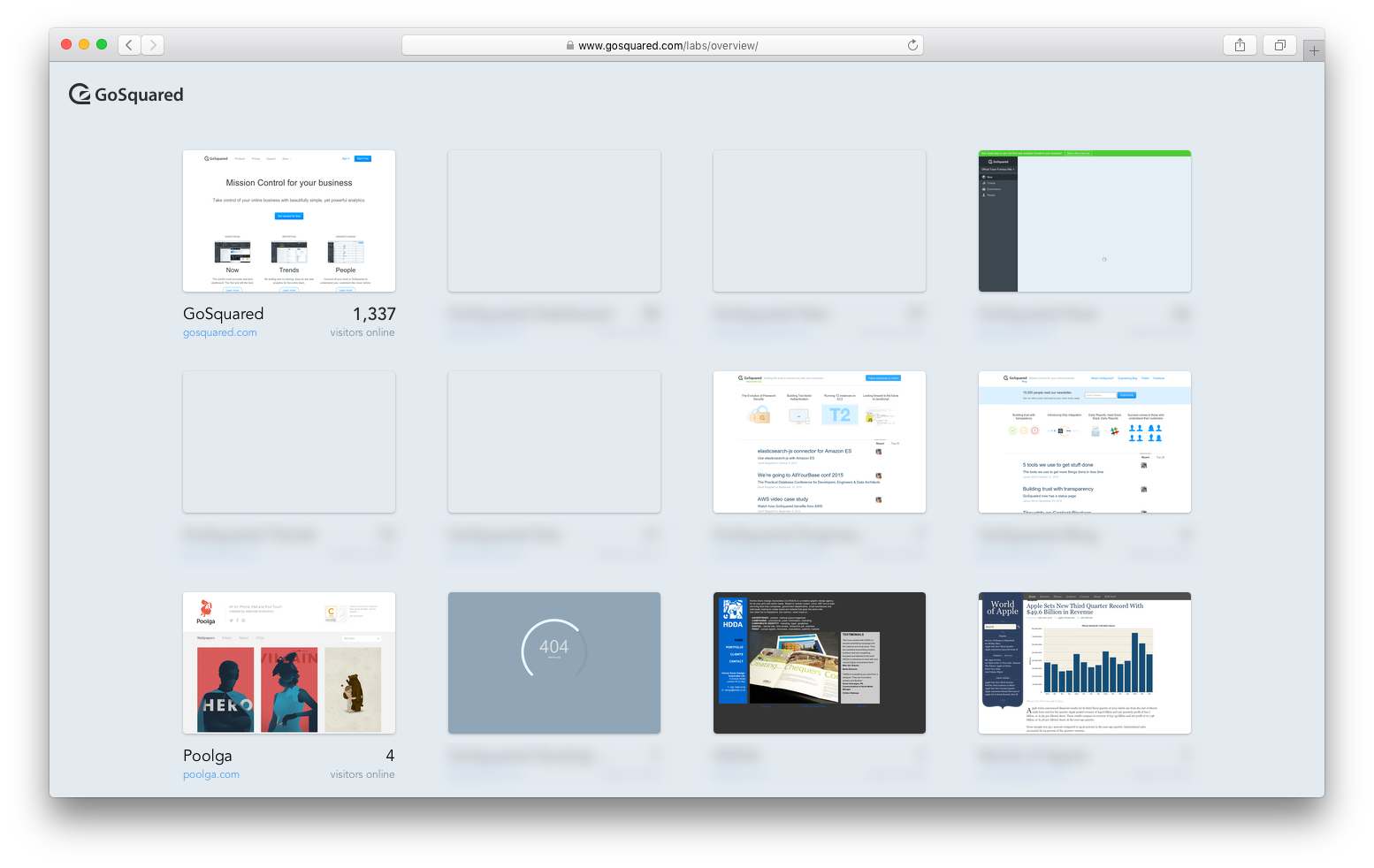
Task: Open the gosquared.com link
Action: pyautogui.click(x=220, y=332)
